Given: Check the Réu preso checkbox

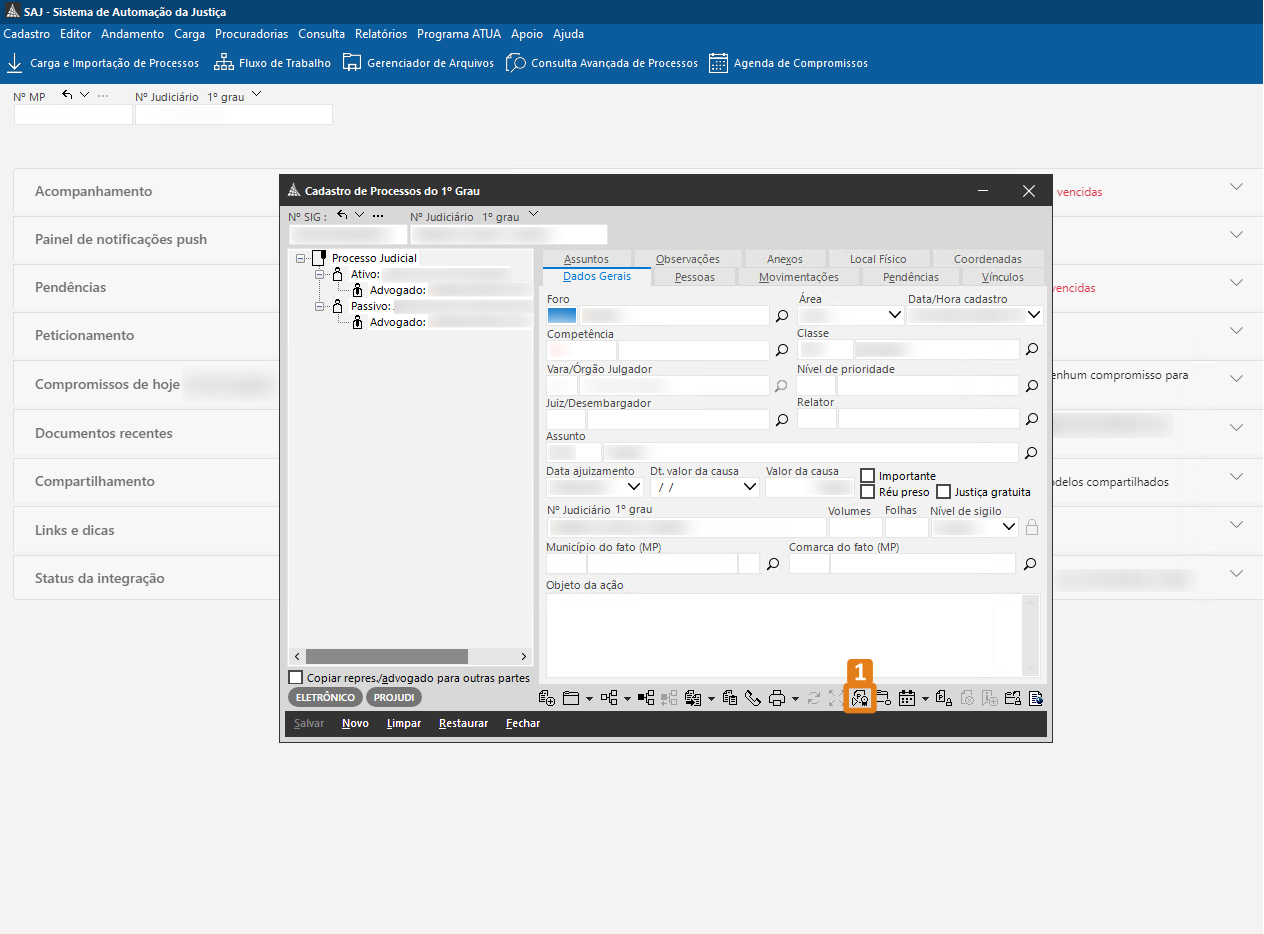Looking at the screenshot, I should tap(868, 492).
